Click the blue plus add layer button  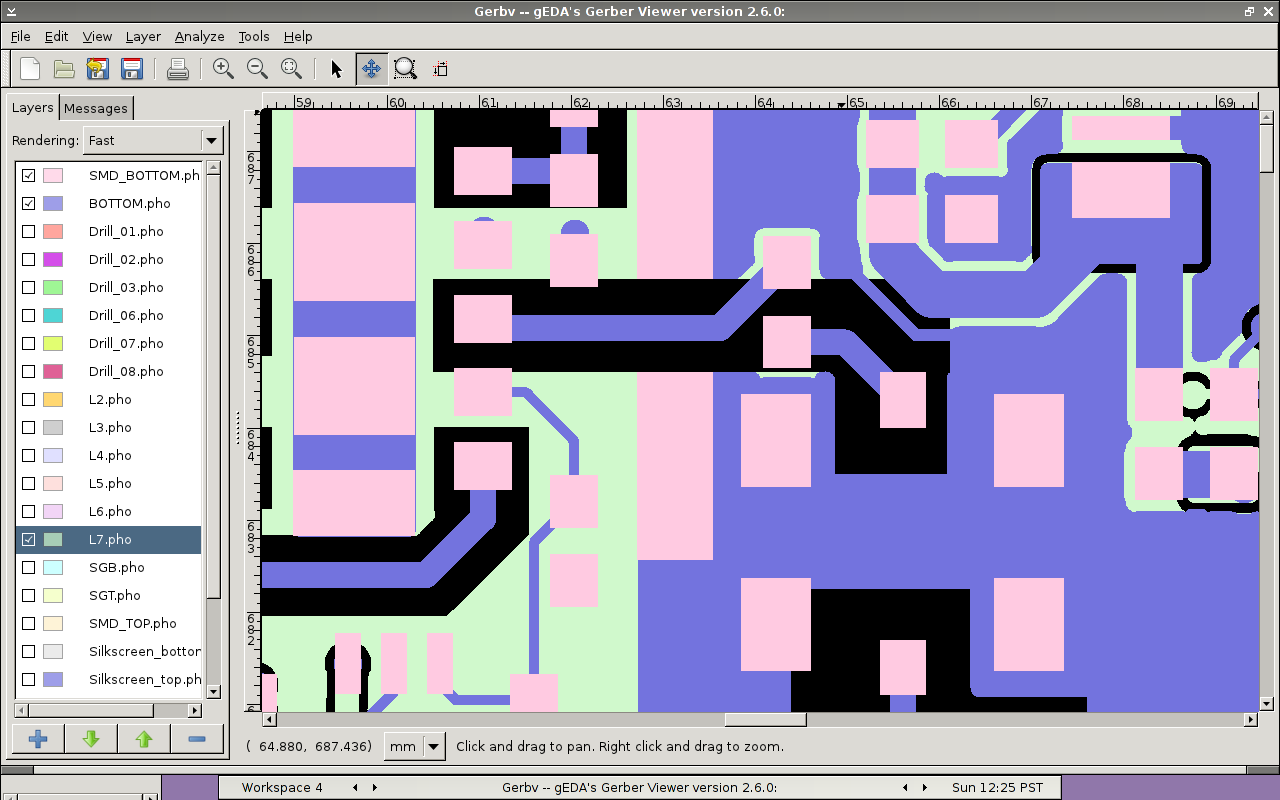[x=38, y=739]
